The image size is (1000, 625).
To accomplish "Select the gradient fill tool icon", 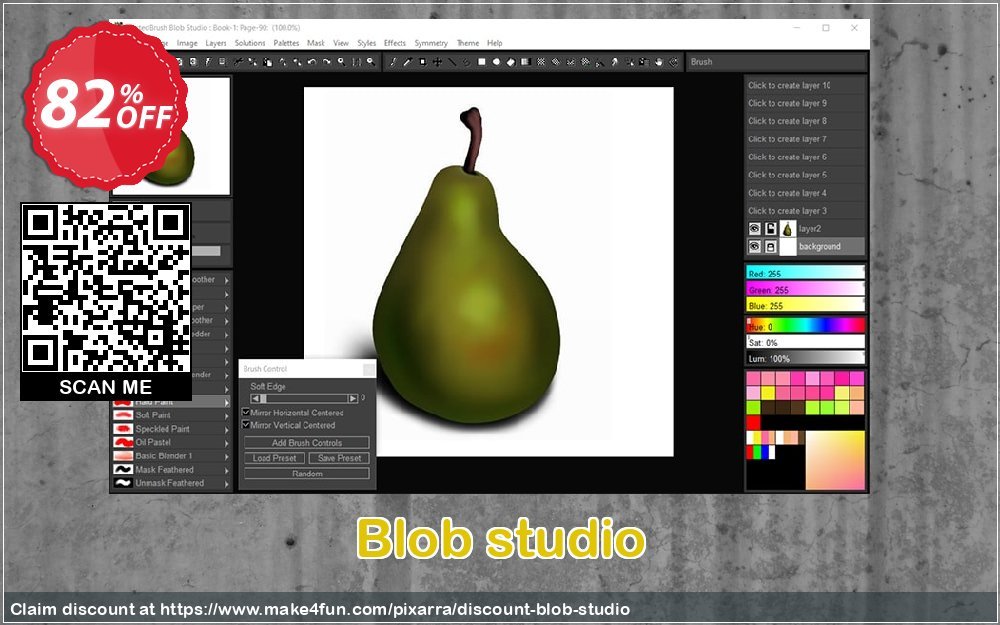I will 526,62.
